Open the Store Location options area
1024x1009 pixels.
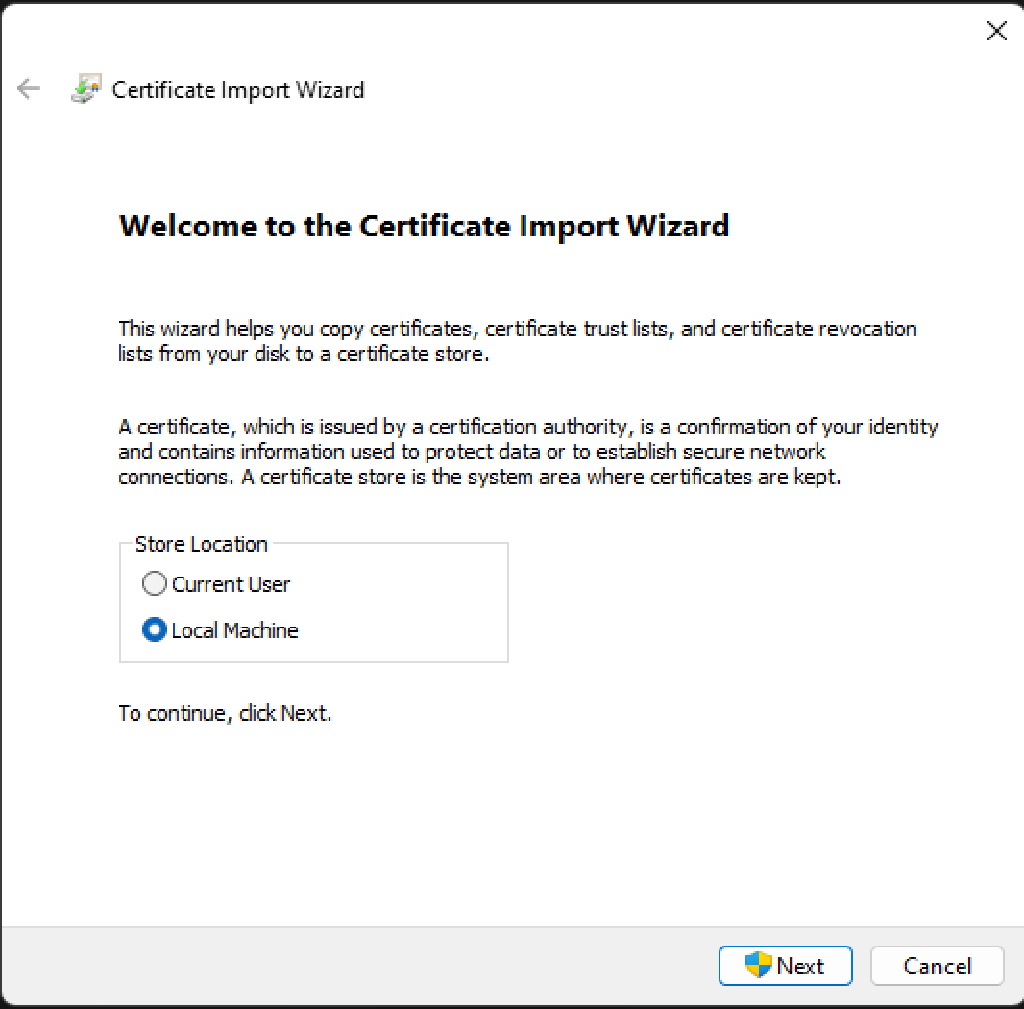click(x=313, y=600)
